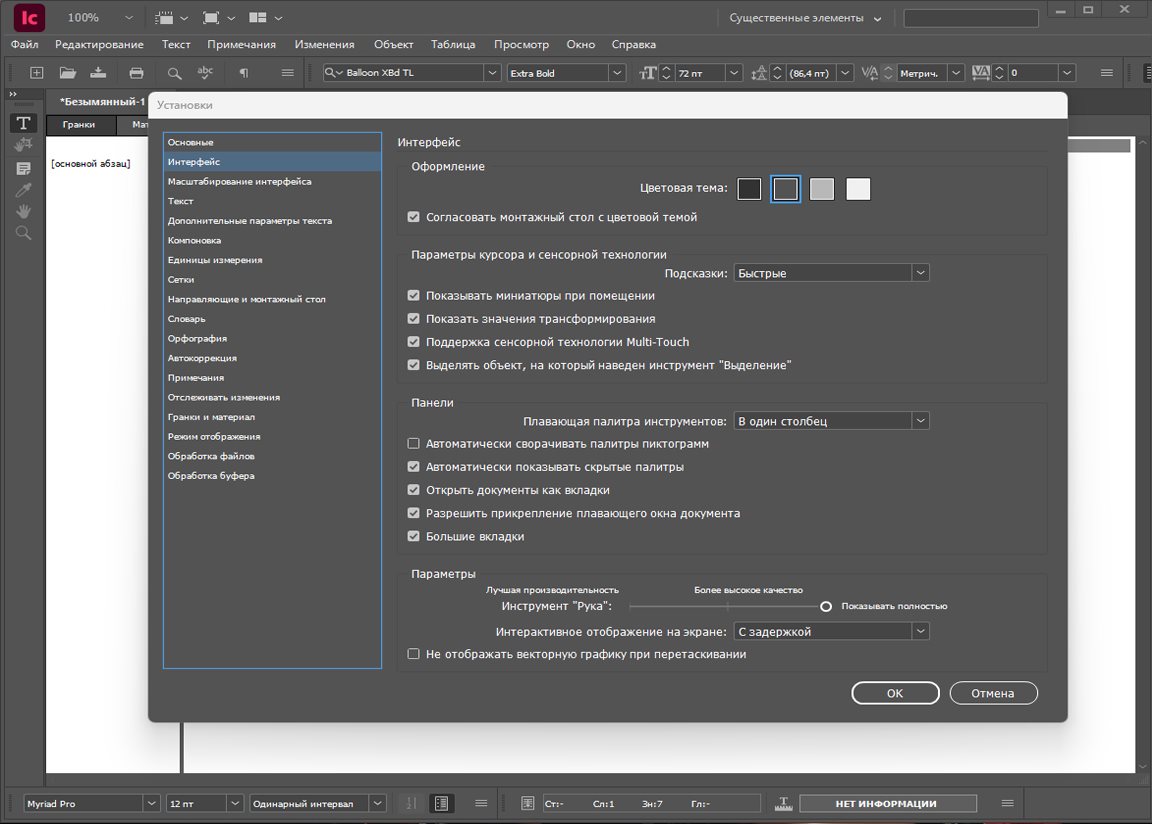This screenshot has width=1152, height=824.
Task: Toggle hidden characters pilcrow icon
Action: (243, 73)
